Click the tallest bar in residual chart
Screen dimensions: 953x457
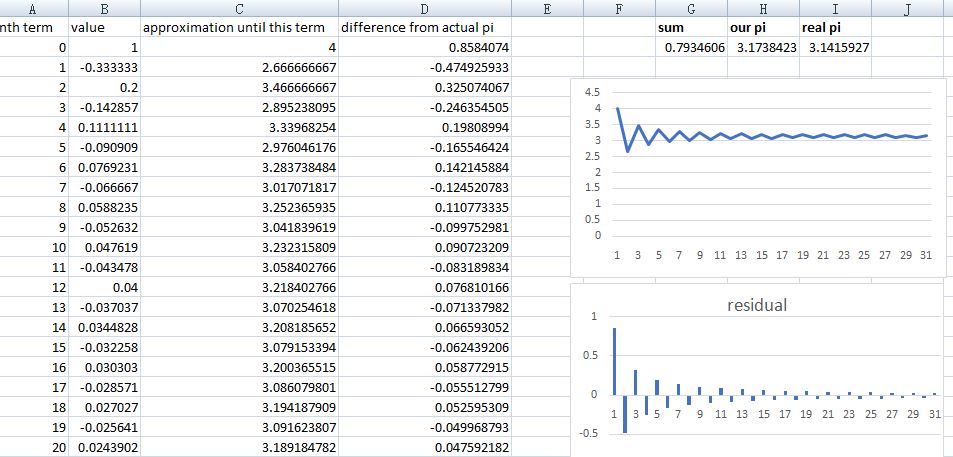point(614,361)
